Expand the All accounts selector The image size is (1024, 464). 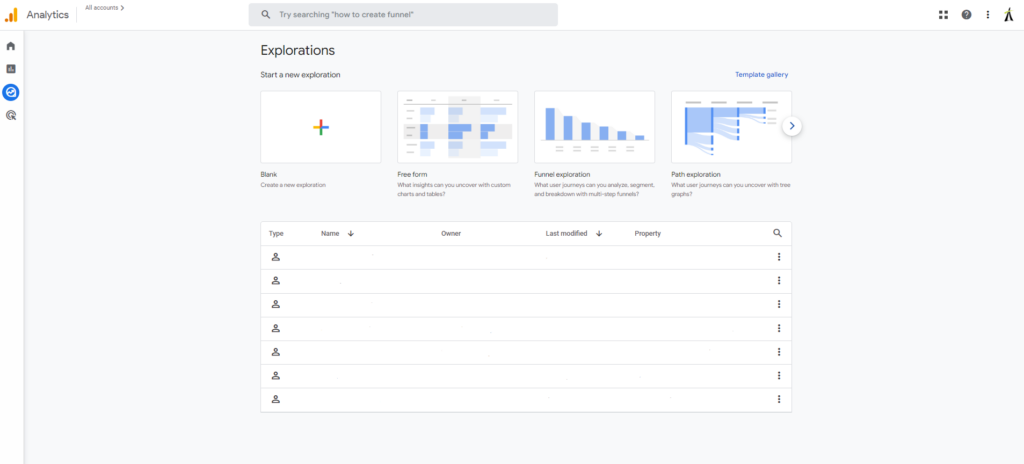point(104,8)
